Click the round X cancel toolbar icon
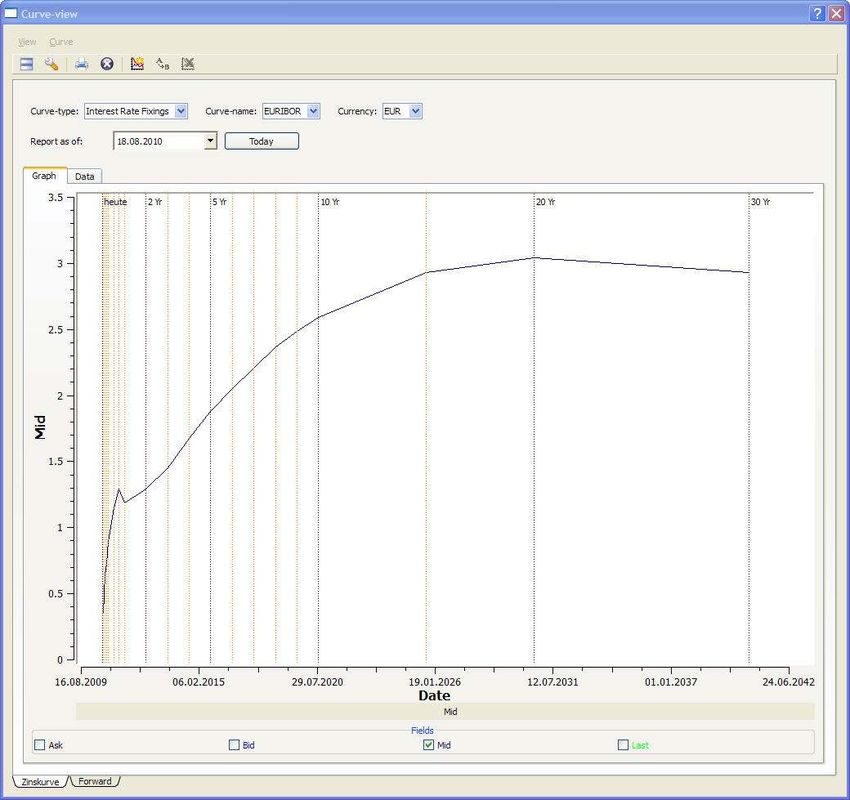 107,64
